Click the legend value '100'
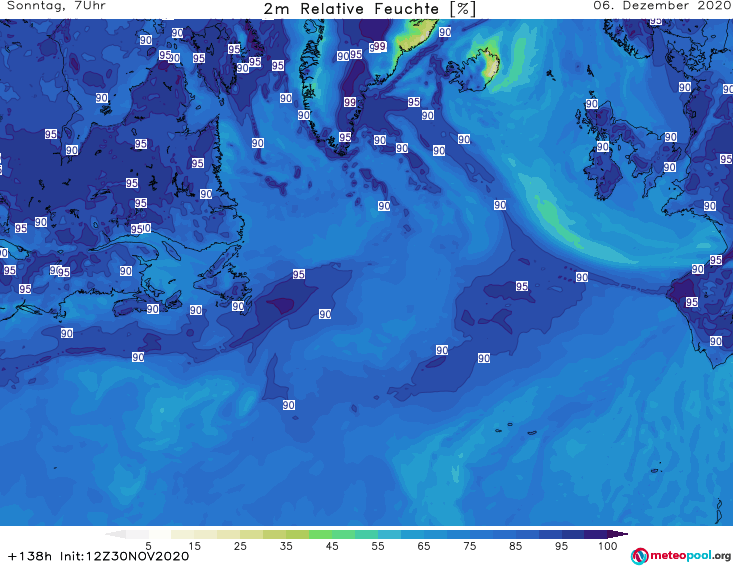The width and height of the screenshot is (733, 566). [607, 546]
